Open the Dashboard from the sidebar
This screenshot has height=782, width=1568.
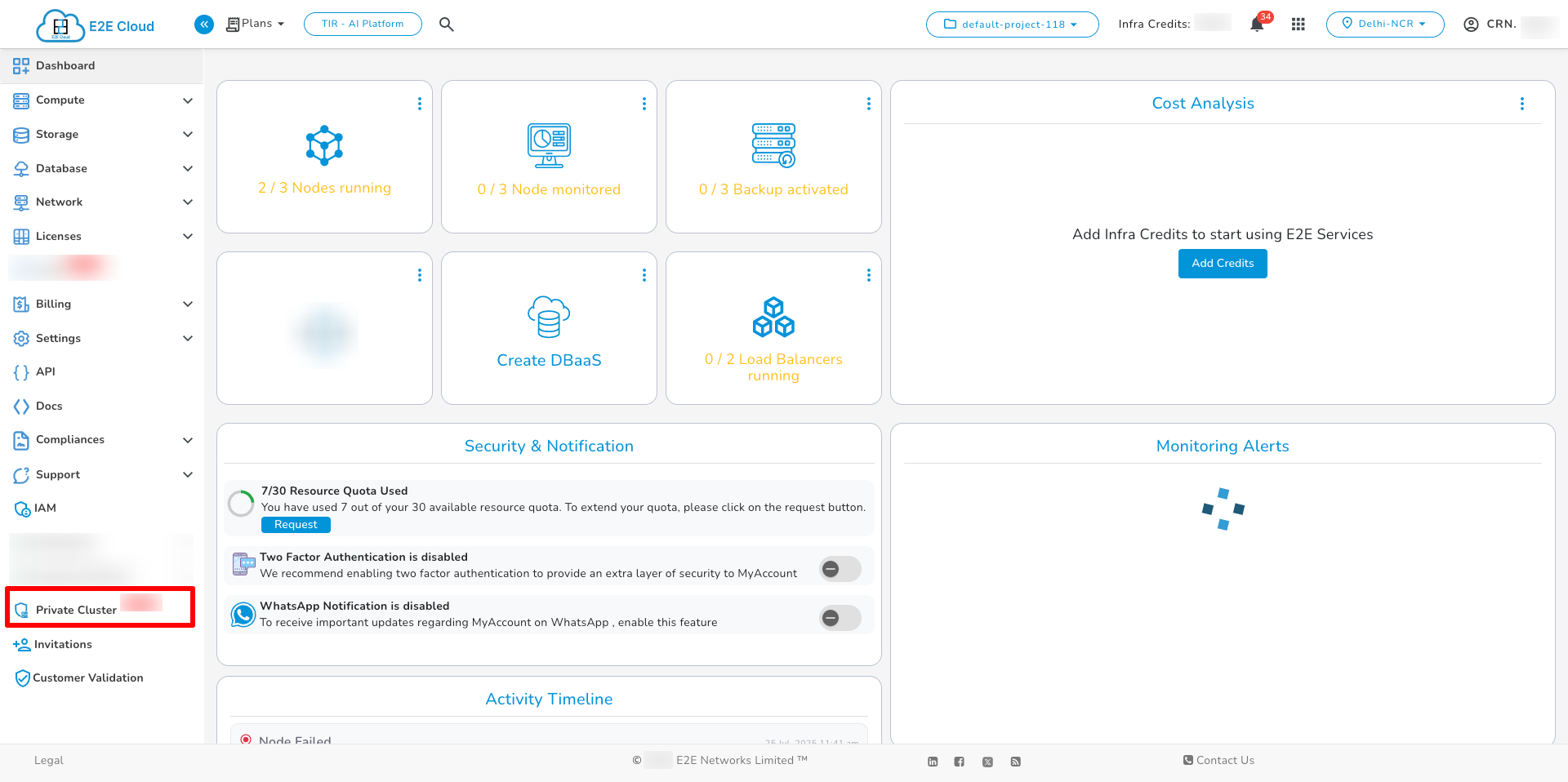click(x=65, y=65)
